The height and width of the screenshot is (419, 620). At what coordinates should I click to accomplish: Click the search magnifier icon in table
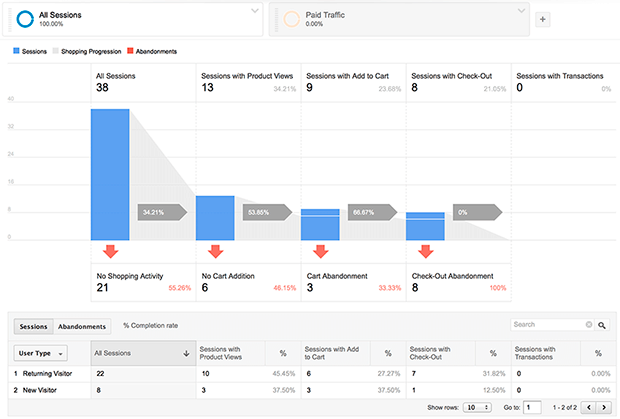tap(602, 325)
